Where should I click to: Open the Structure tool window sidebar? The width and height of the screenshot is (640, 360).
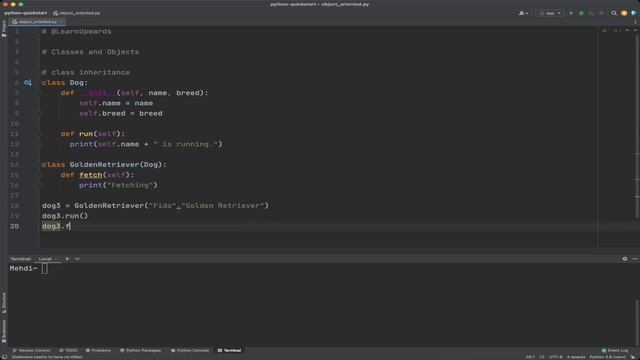click(x=4, y=303)
